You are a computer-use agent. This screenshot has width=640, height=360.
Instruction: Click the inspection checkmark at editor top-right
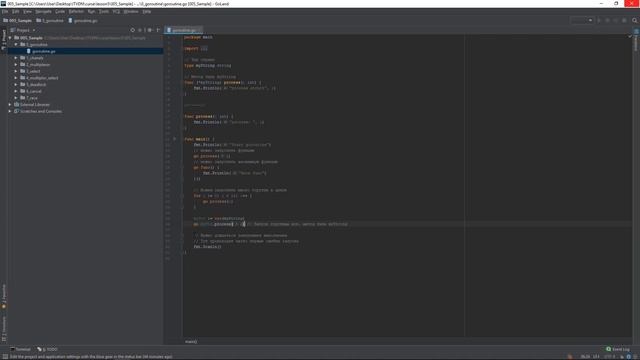pos(630,37)
